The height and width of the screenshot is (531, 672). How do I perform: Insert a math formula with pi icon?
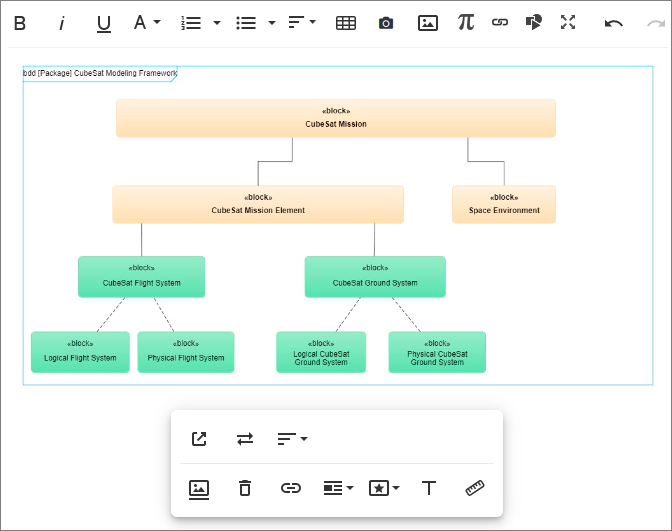click(466, 22)
